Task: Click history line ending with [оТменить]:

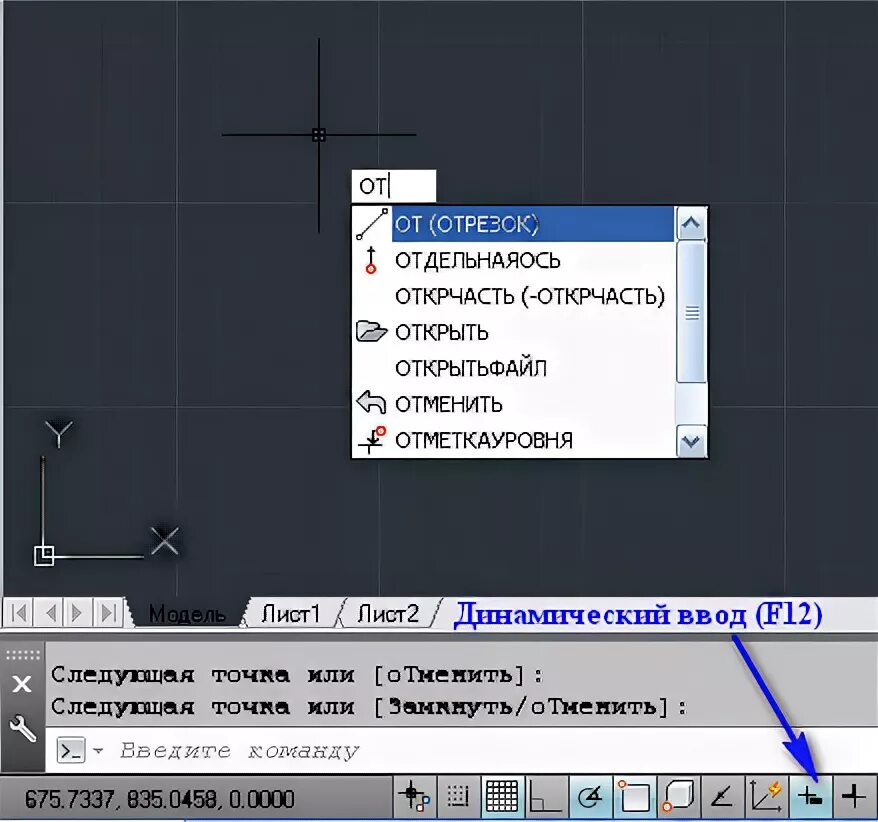Action: [x=297, y=675]
